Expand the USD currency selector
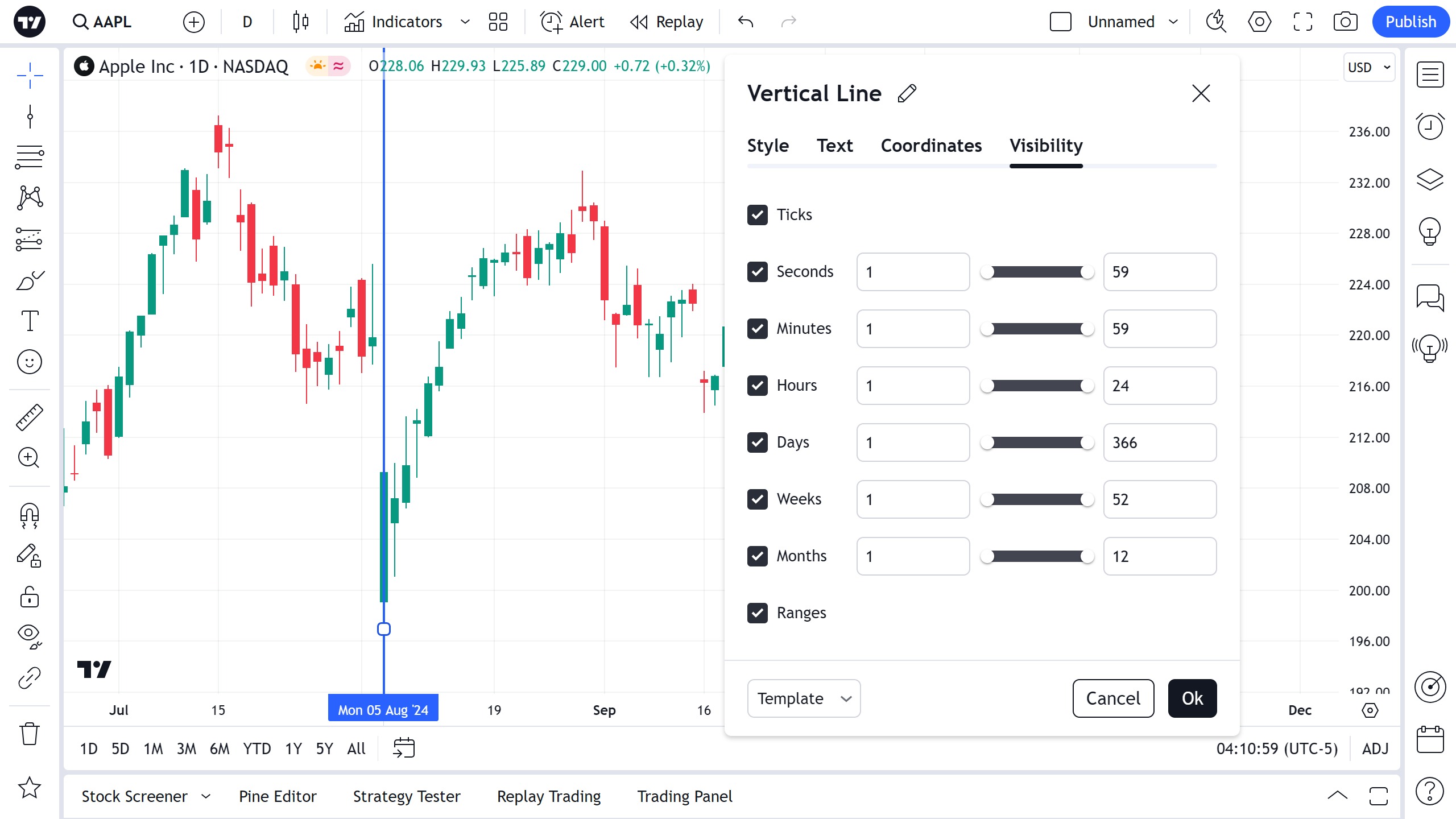 tap(1369, 67)
